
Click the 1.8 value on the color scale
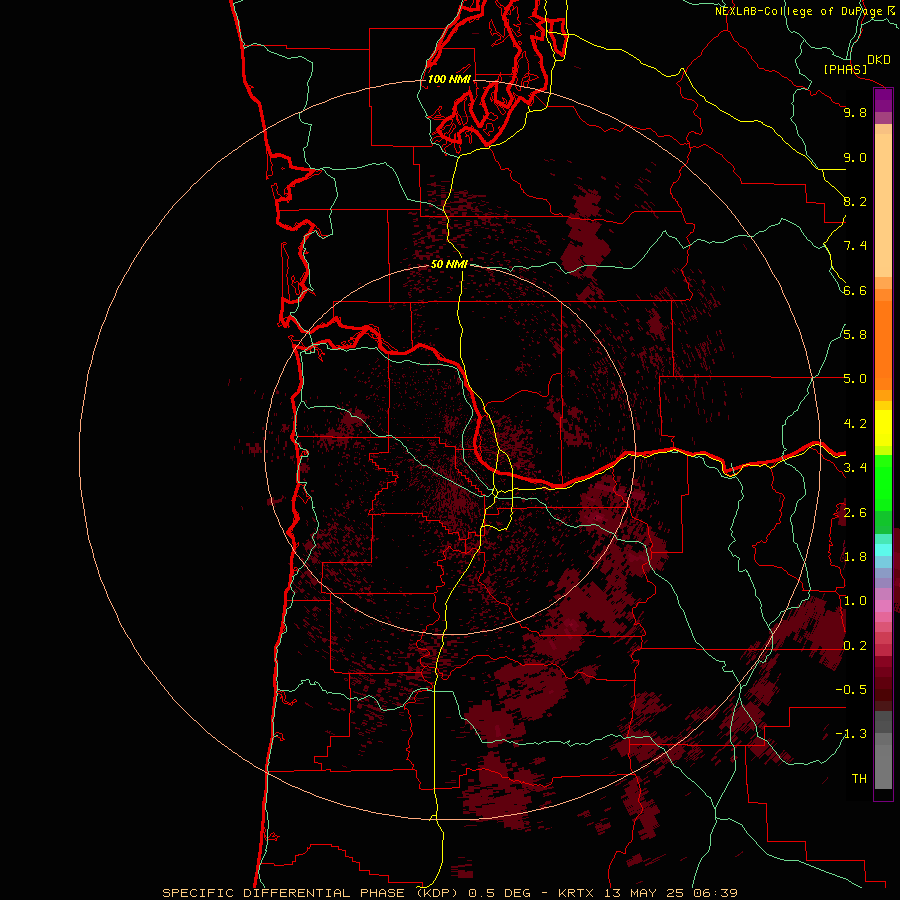tap(855, 557)
